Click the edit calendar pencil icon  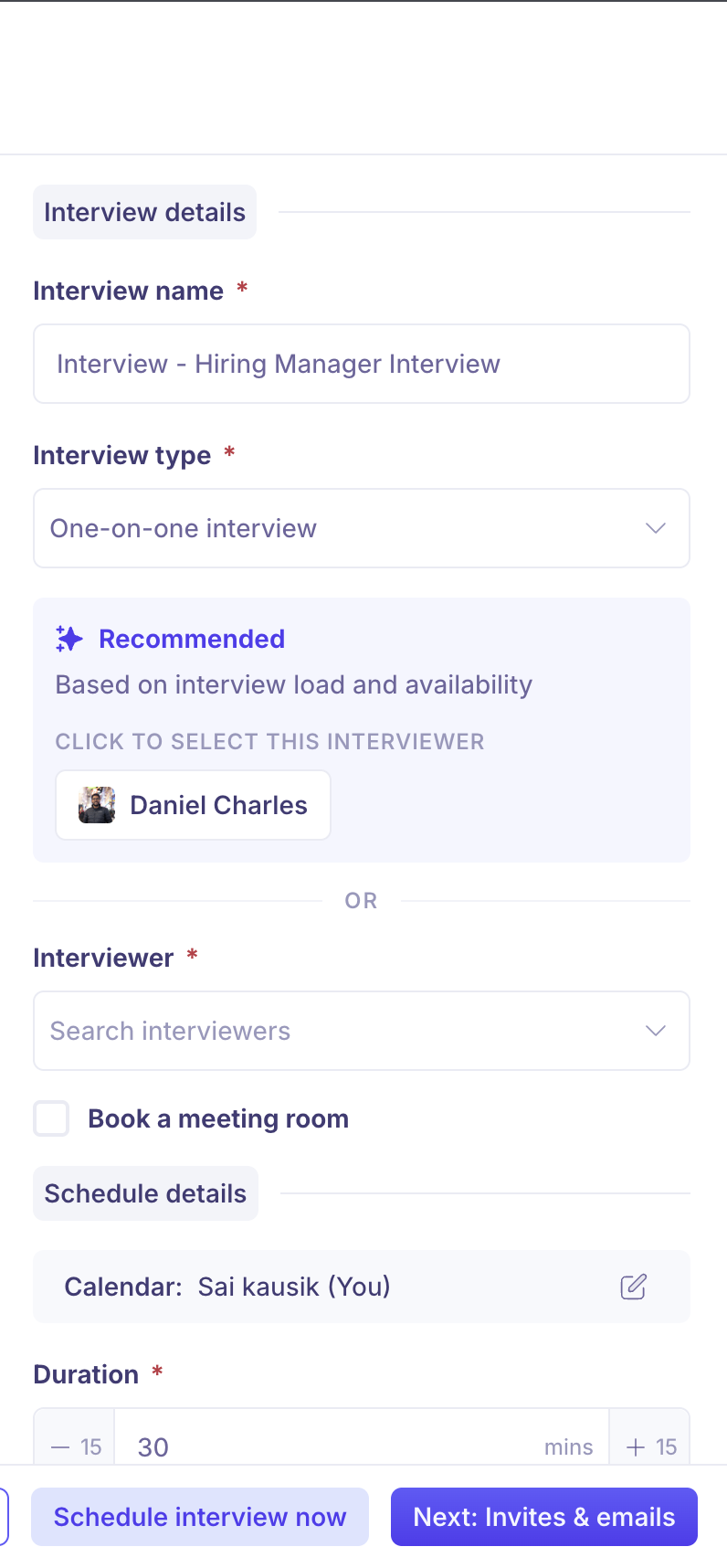pos(633,1287)
